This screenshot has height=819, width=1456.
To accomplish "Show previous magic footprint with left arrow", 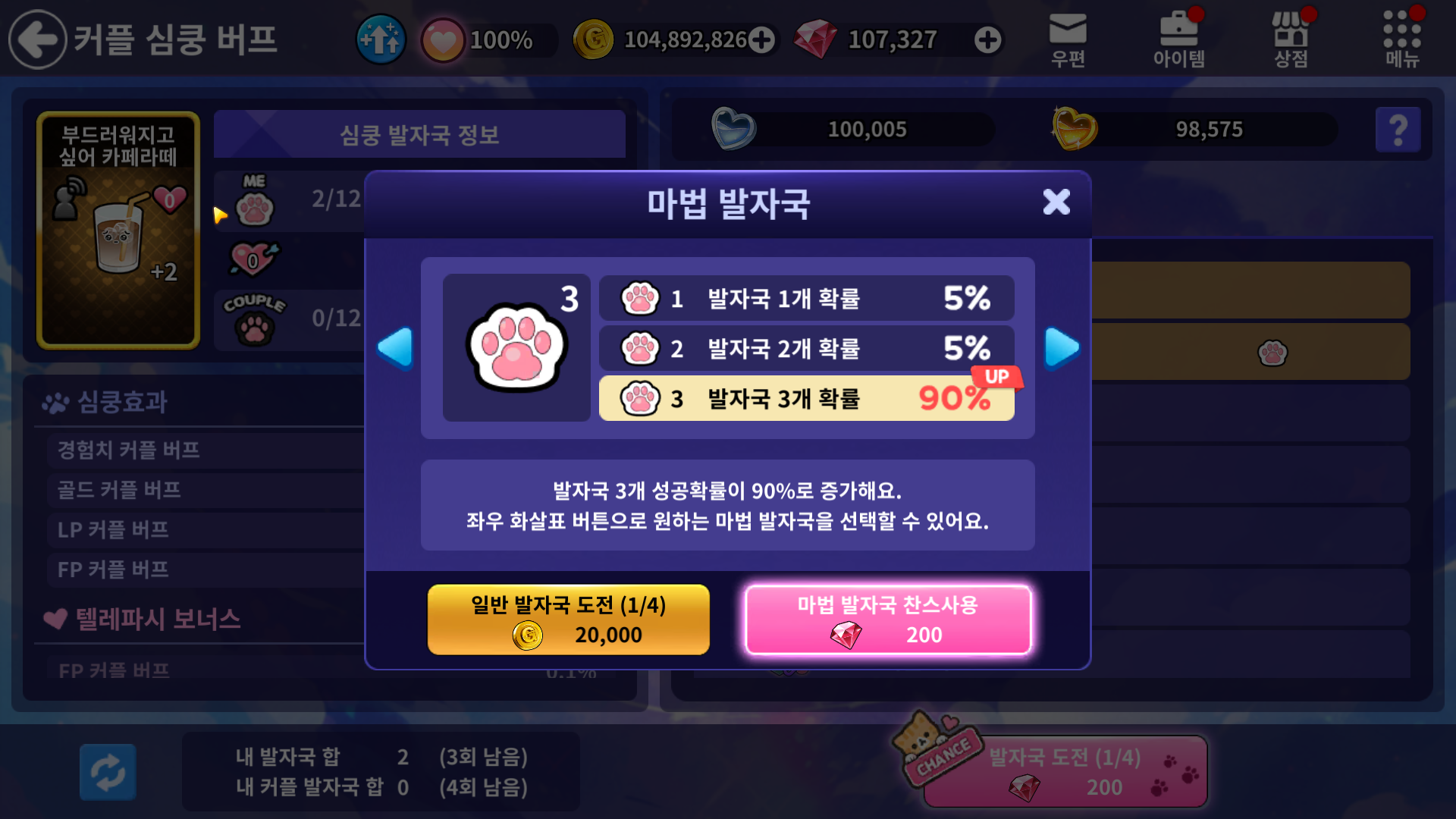I will 394,348.
